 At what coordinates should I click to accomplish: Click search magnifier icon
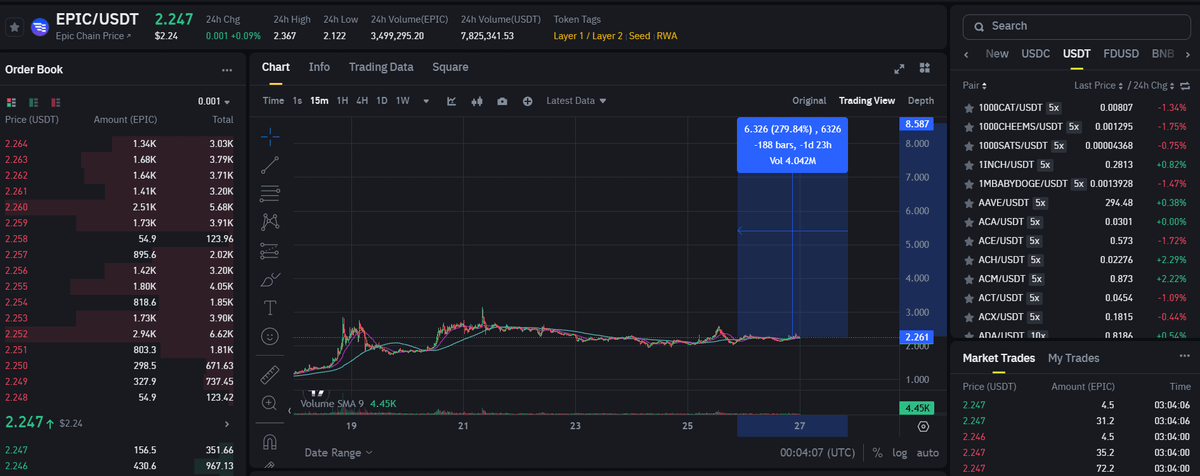(978, 26)
